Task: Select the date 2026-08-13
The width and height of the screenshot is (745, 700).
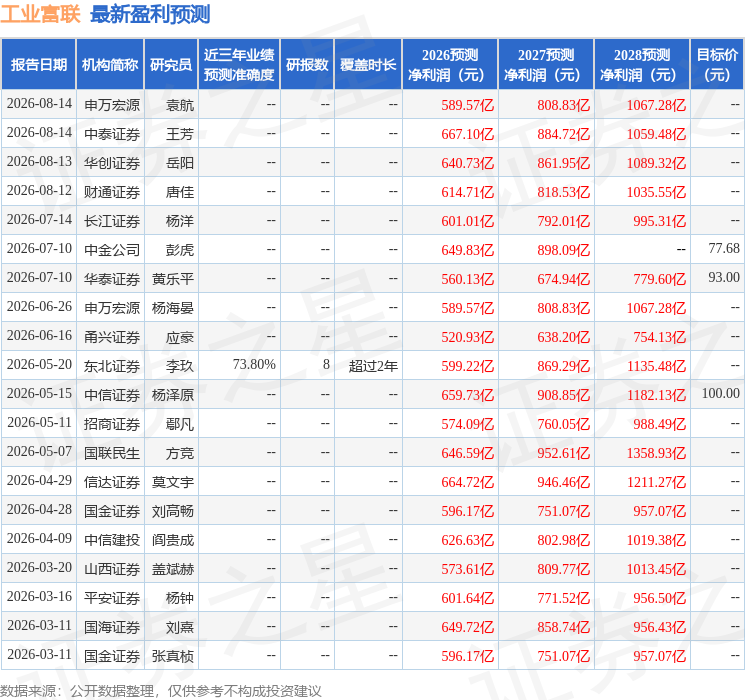Action: [x=39, y=162]
